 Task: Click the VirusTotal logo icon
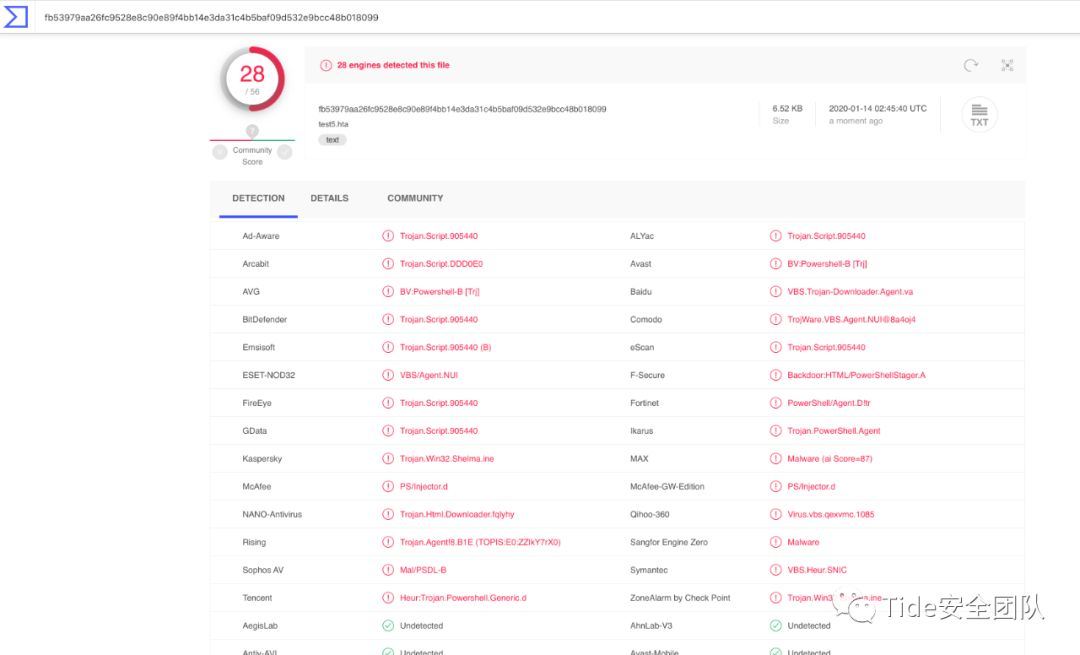coord(15,17)
